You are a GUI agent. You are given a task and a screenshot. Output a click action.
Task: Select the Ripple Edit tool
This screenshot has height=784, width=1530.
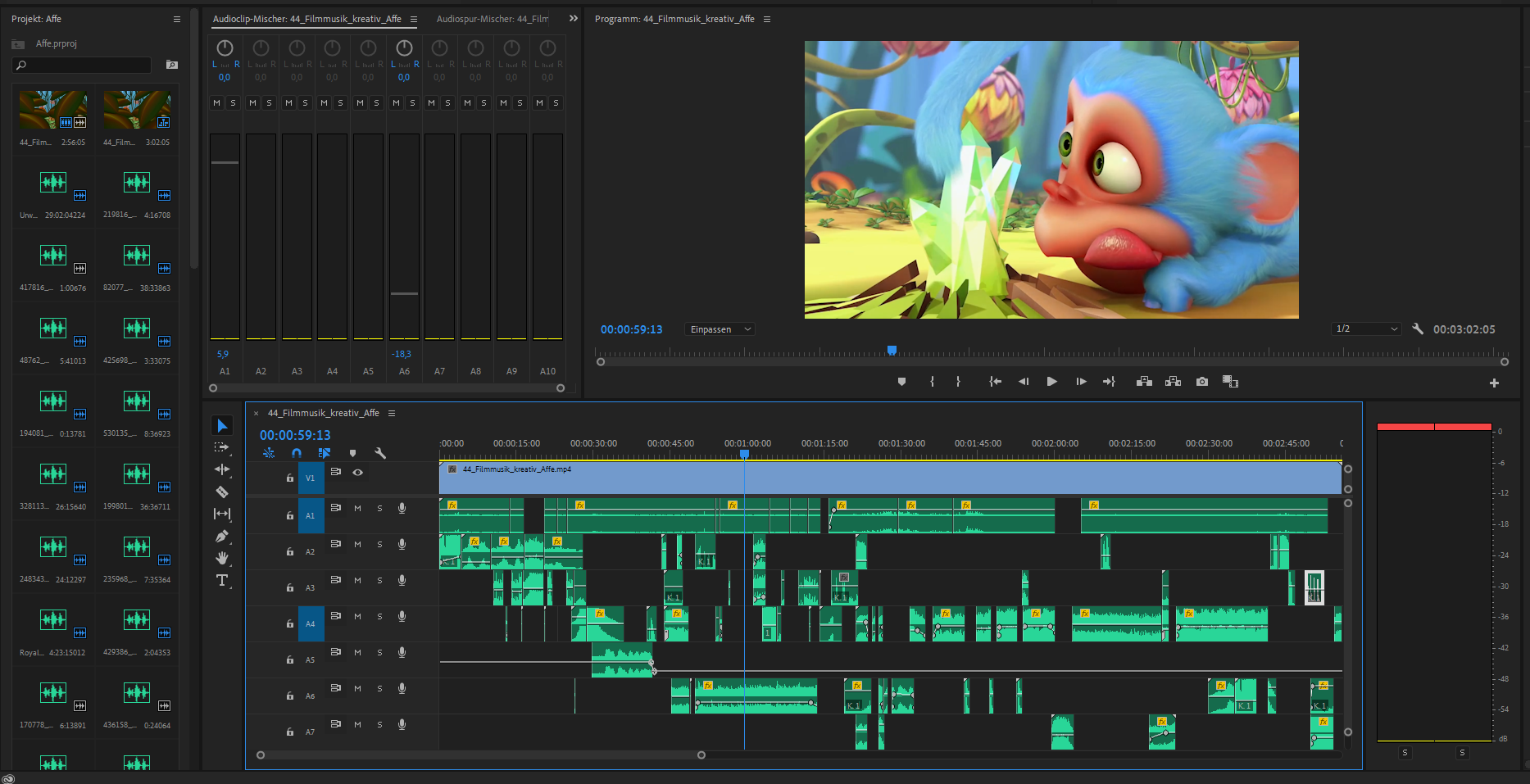tap(222, 469)
